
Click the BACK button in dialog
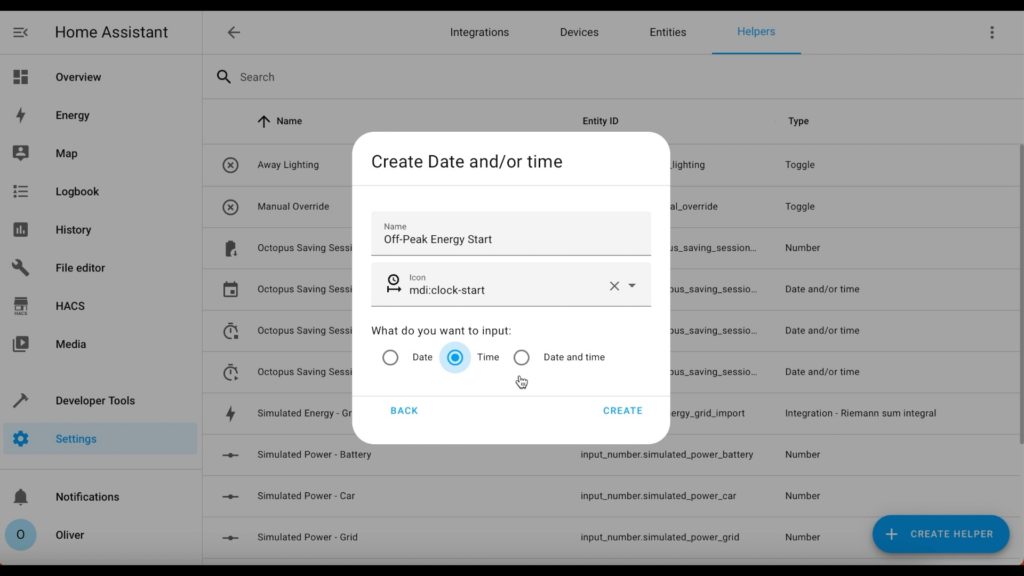click(404, 411)
